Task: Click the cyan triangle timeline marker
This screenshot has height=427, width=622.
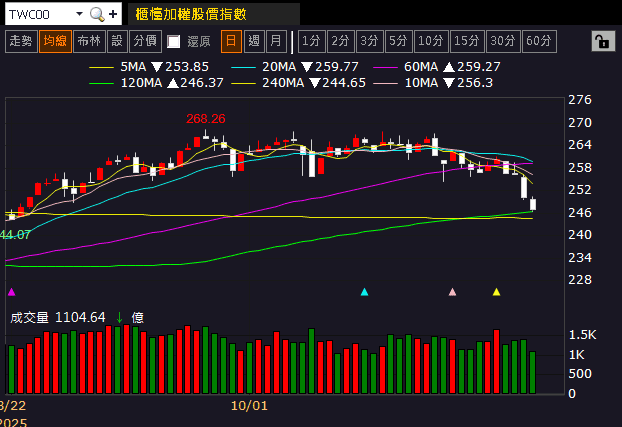Action: click(x=365, y=292)
